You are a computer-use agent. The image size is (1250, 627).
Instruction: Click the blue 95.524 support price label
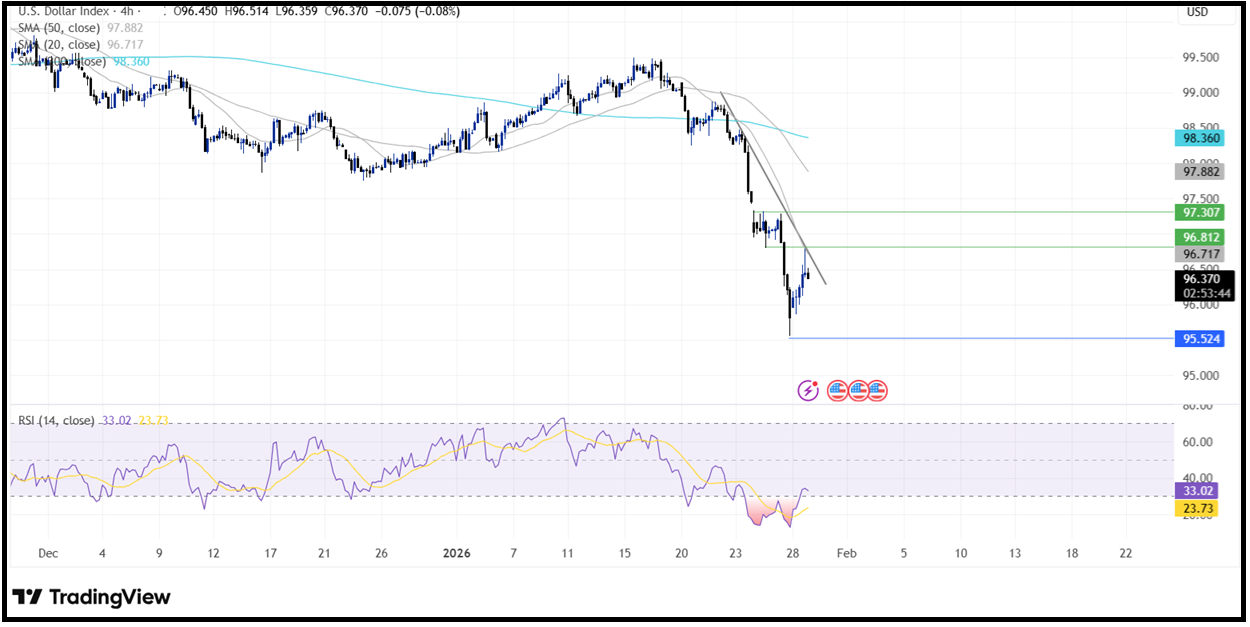click(1200, 340)
